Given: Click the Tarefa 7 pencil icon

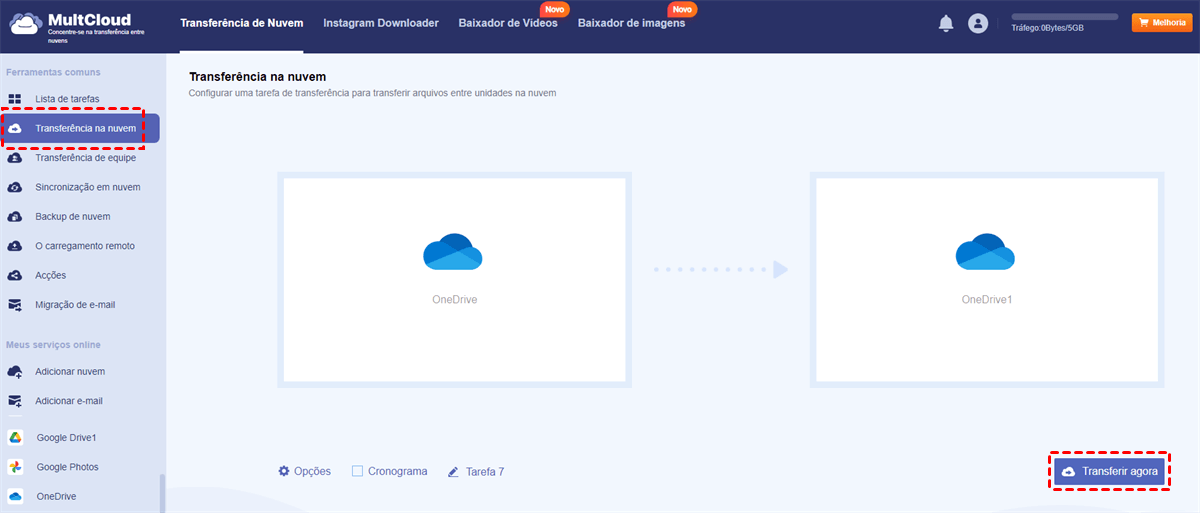Looking at the screenshot, I should (x=453, y=471).
